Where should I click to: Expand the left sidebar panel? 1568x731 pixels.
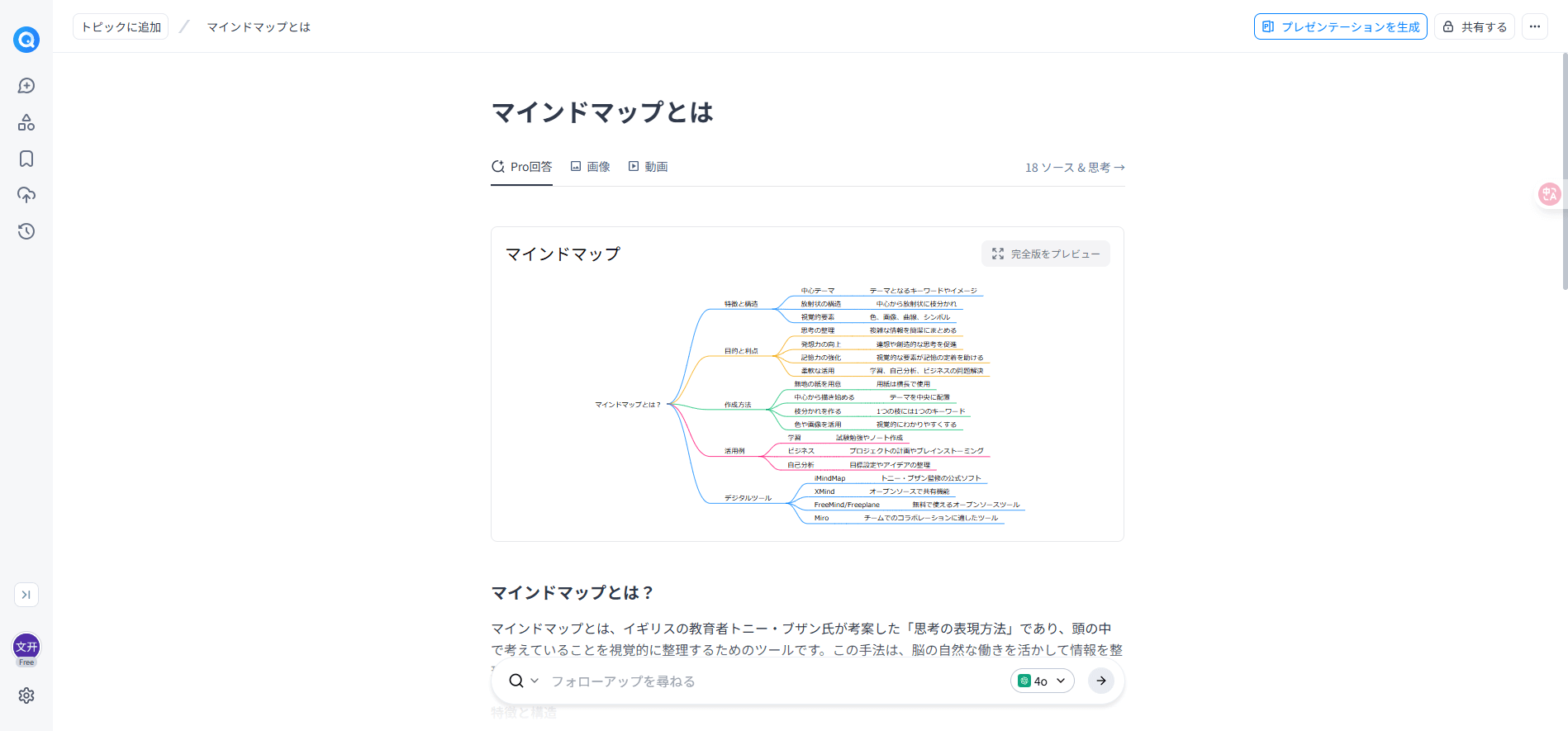(26, 595)
